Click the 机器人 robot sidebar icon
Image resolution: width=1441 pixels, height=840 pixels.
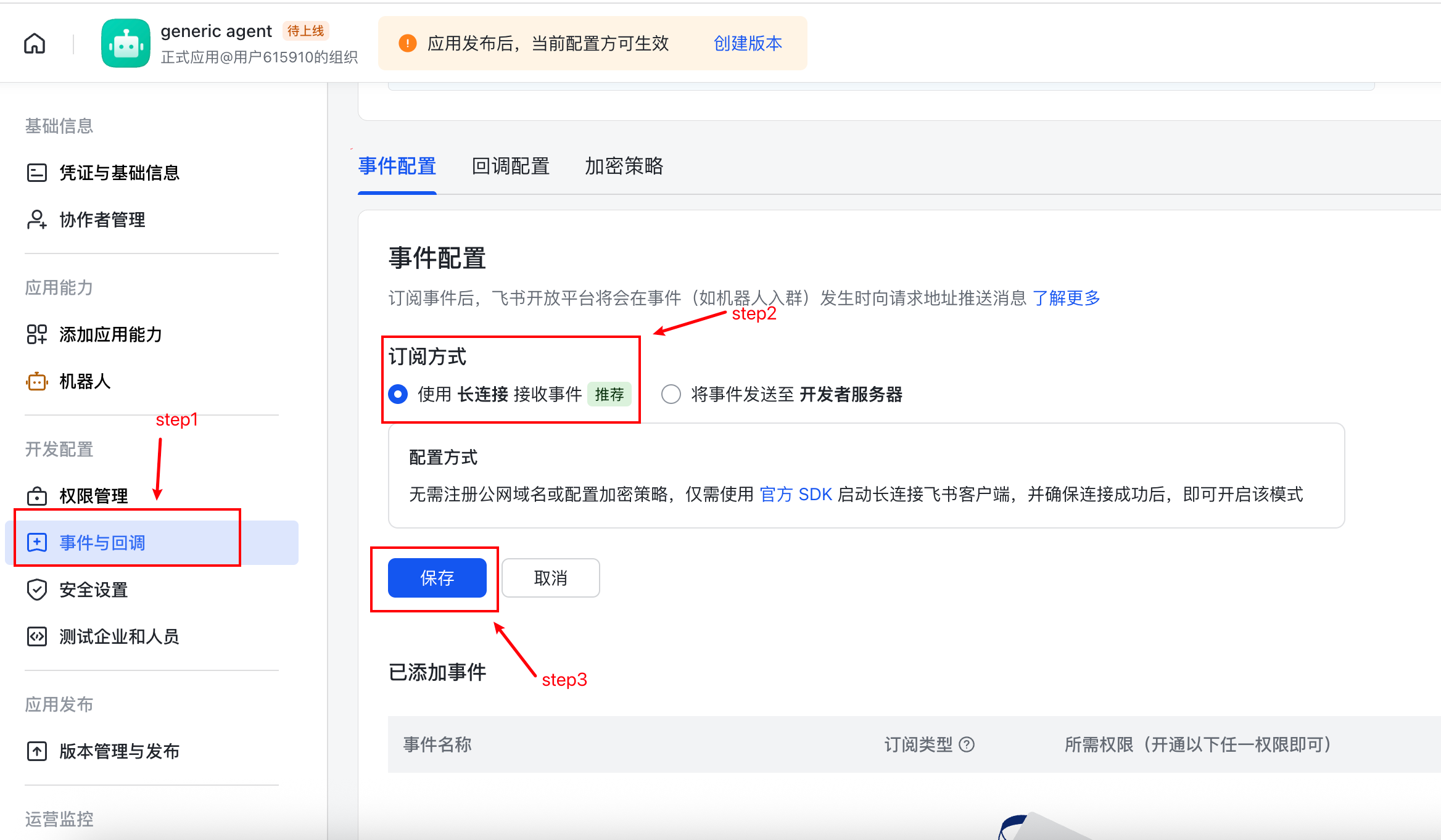point(37,382)
